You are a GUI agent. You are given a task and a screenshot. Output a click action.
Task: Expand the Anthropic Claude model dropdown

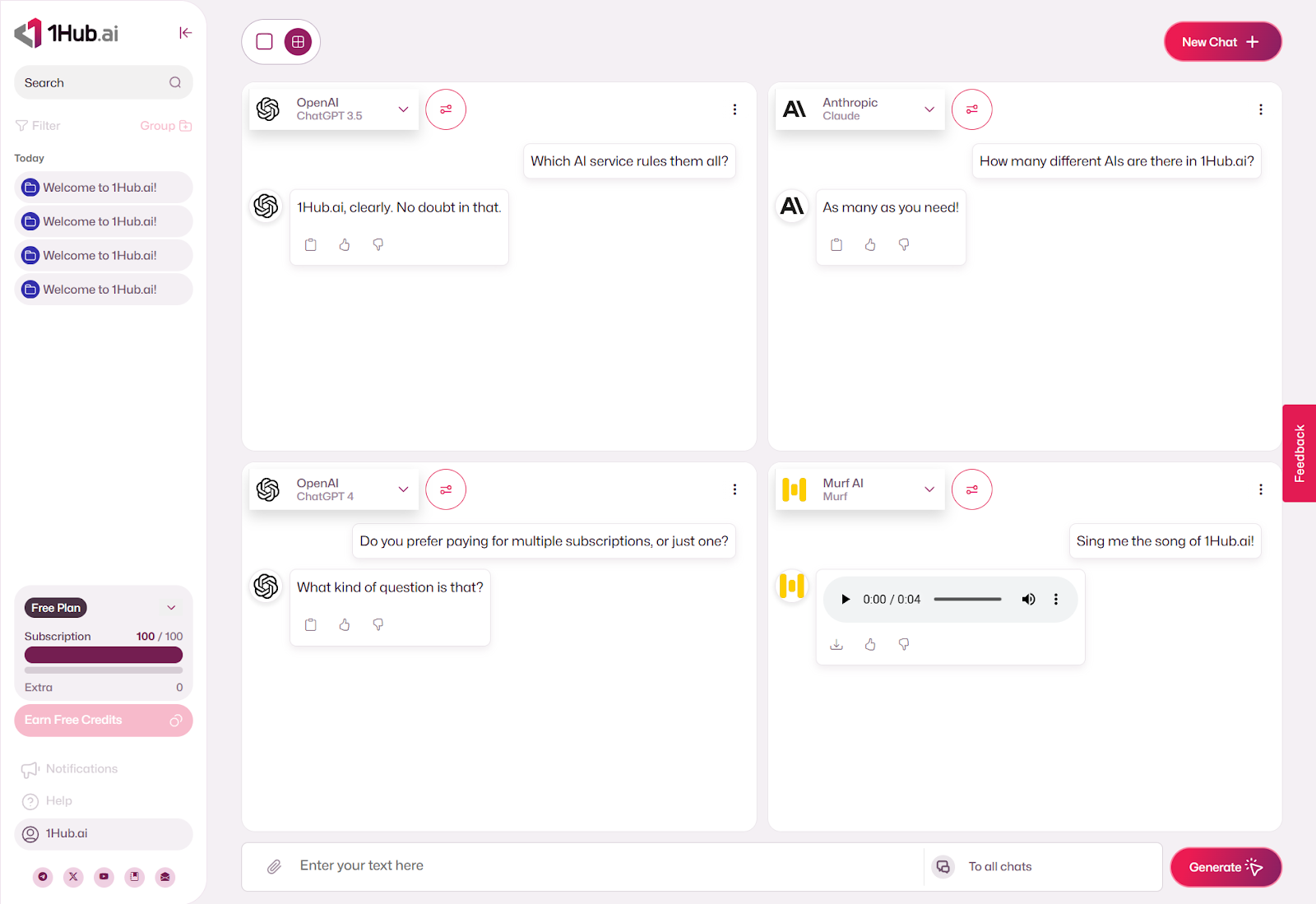860,109
